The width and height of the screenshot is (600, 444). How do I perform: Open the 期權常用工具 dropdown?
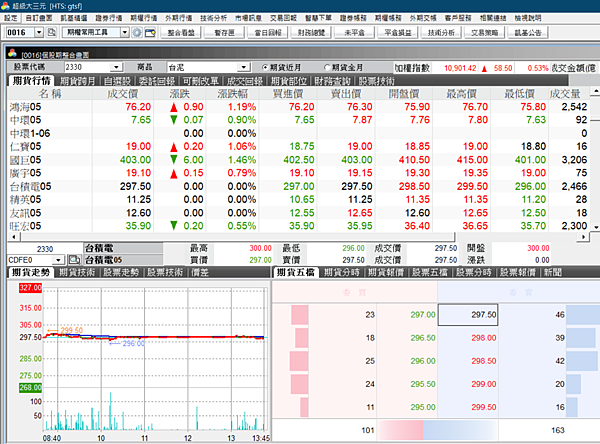point(124,32)
